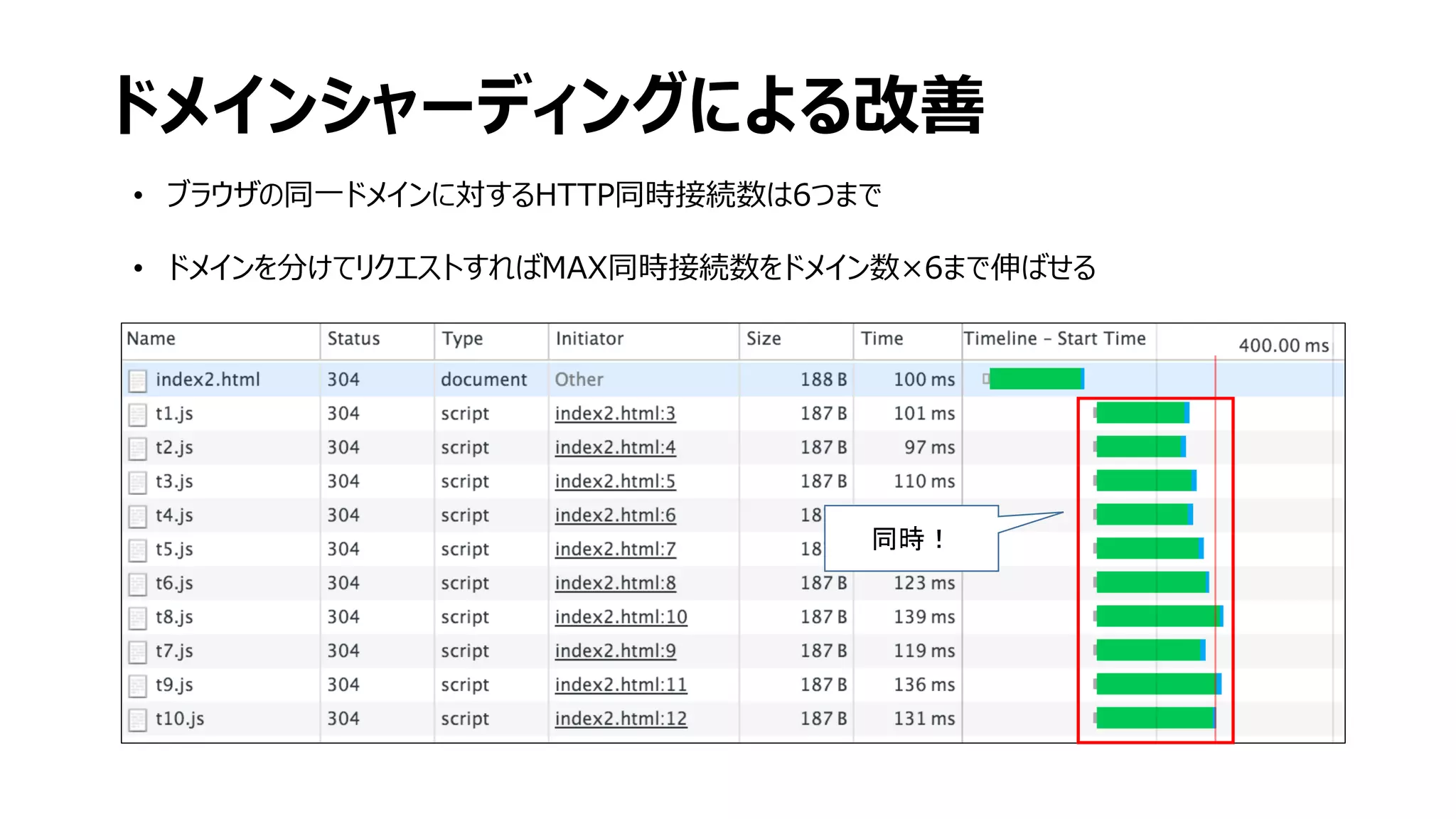This screenshot has width=1456, height=819.
Task: Click the 304 status of t10.js
Action: tap(343, 719)
